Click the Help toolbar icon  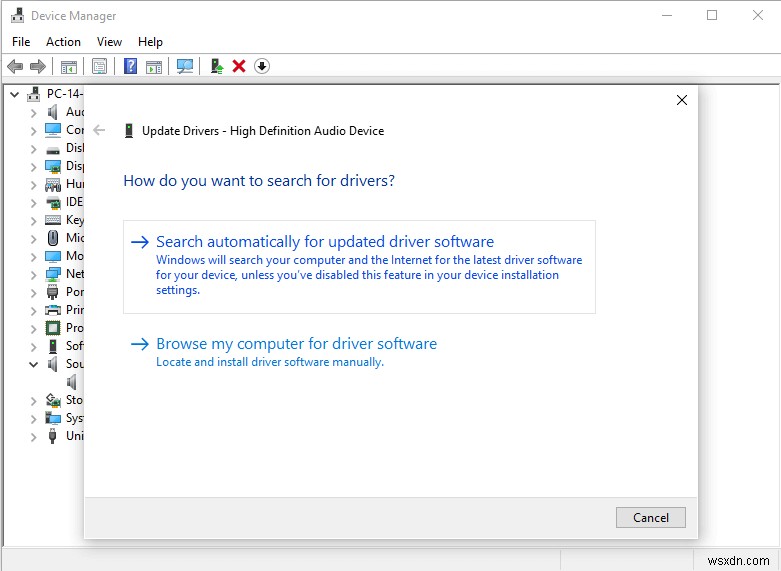[129, 66]
